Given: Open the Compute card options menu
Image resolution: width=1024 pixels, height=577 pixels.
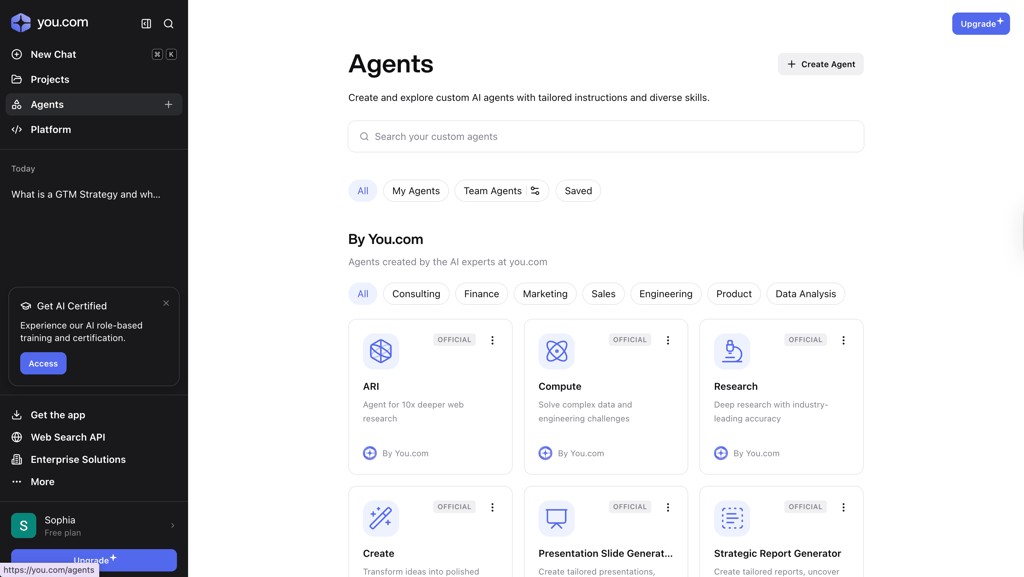Looking at the screenshot, I should [668, 340].
